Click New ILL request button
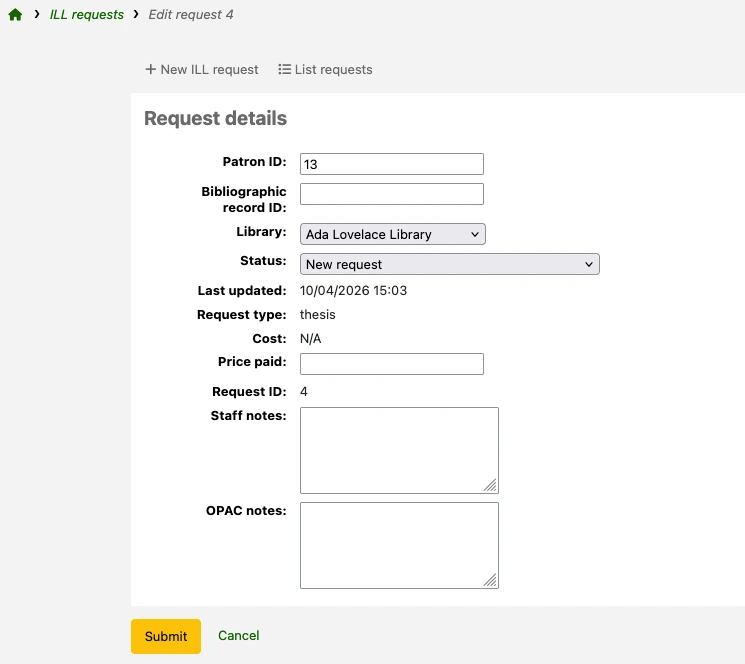 [x=201, y=69]
